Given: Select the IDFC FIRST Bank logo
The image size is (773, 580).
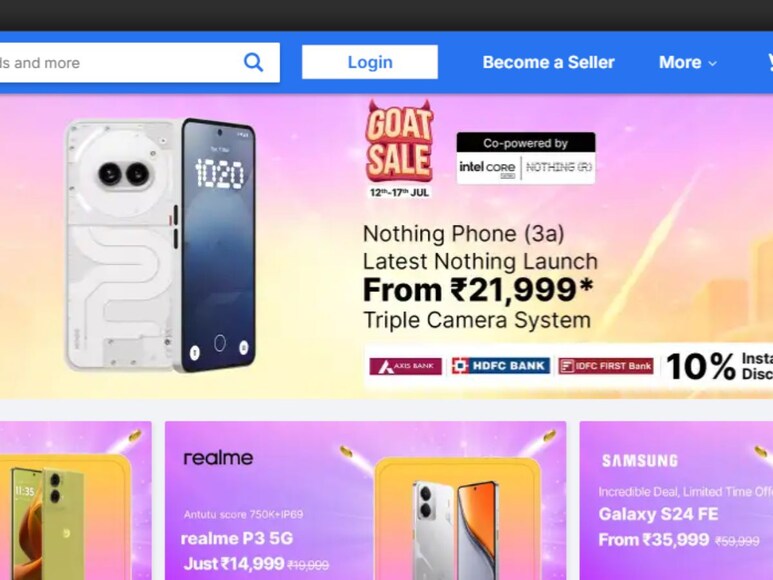Looking at the screenshot, I should (606, 366).
